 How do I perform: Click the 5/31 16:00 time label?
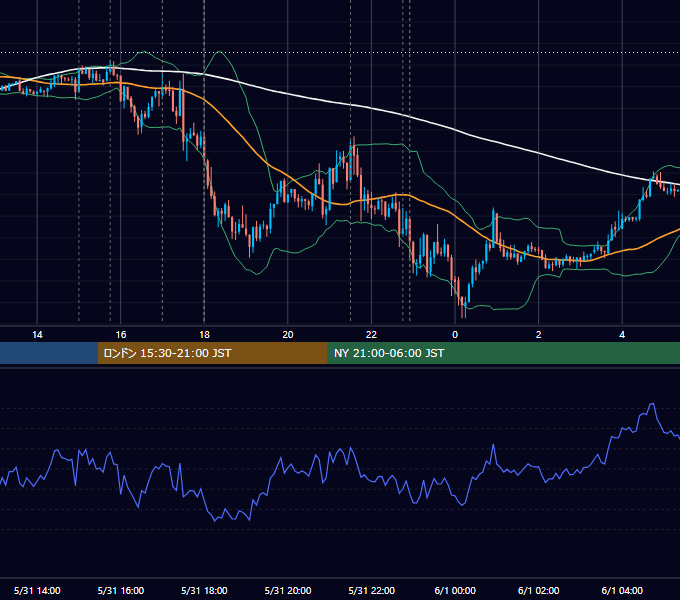pos(121,590)
